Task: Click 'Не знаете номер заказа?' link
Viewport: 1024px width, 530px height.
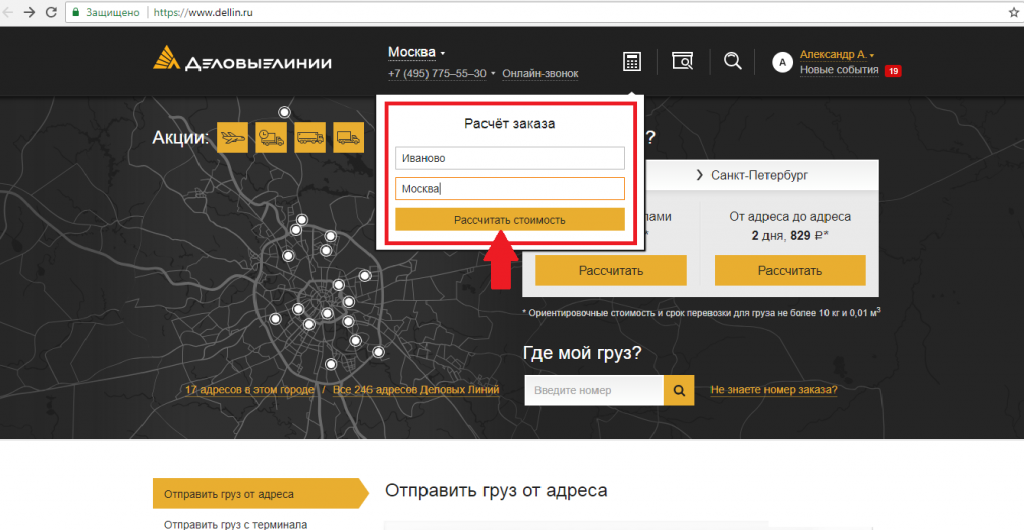Action: (774, 390)
